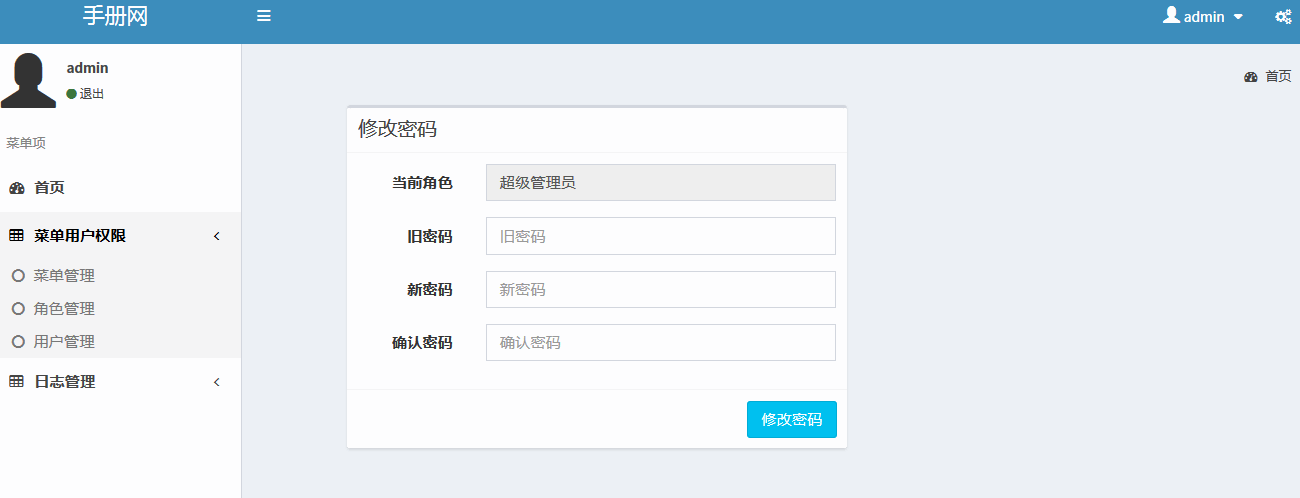The image size is (1300, 498).
Task: Focus the 确认密码 input field
Action: [x=660, y=342]
